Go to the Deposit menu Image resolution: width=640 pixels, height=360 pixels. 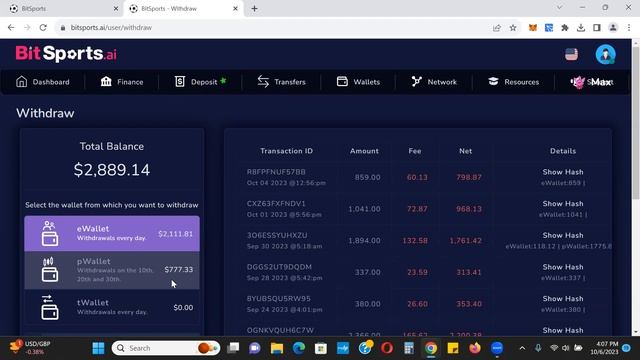tap(200, 82)
